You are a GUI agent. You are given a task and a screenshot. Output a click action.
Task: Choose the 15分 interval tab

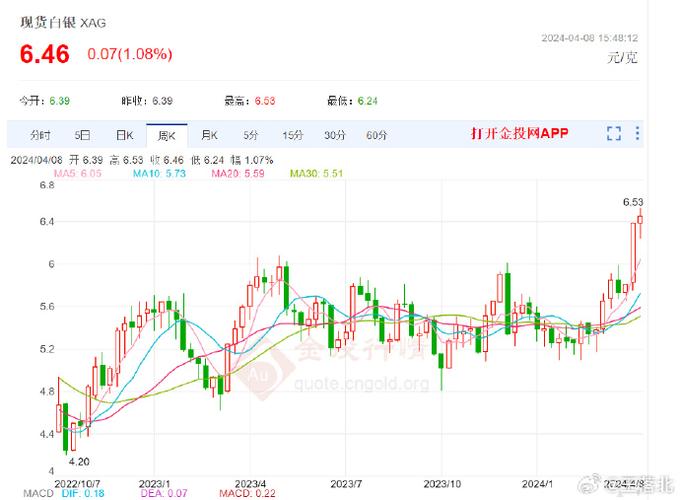coord(292,135)
